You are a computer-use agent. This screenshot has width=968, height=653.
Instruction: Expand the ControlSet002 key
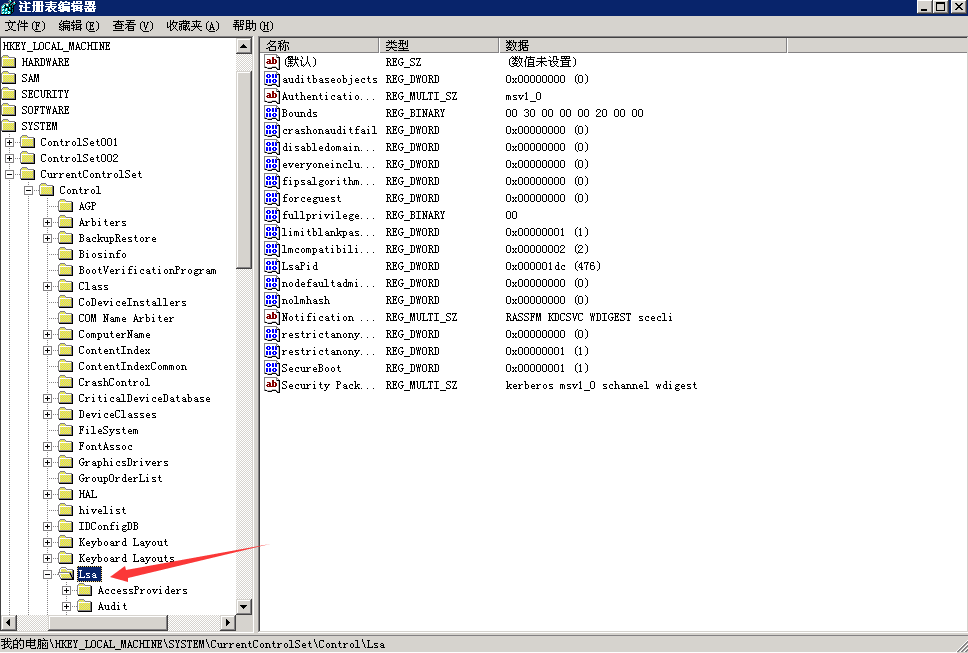[10, 159]
